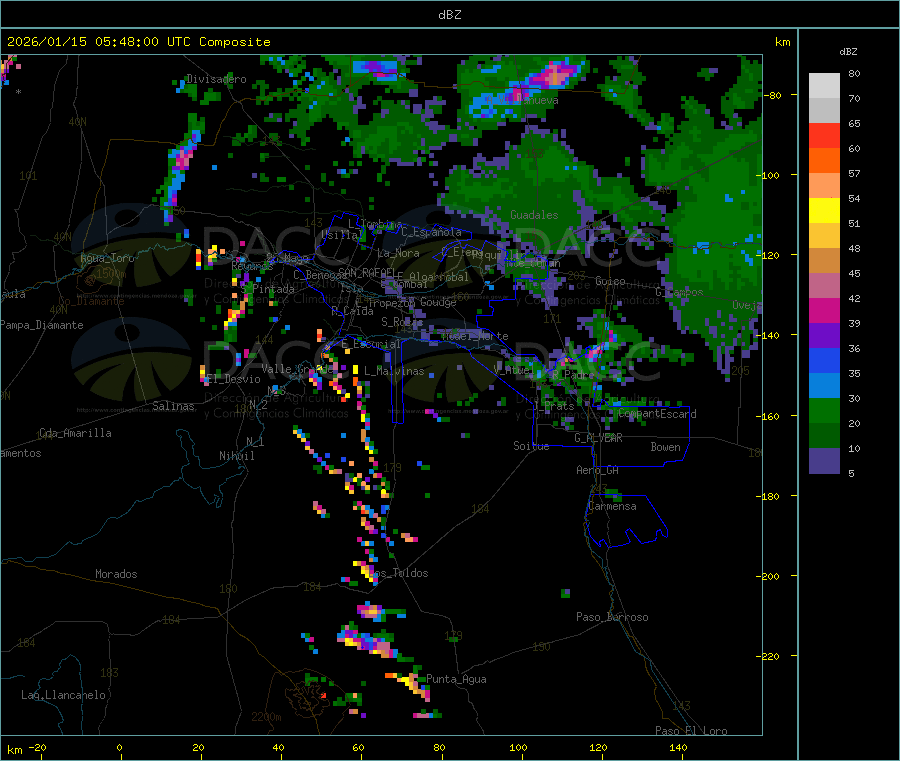Select the 'Salinas' map label

tap(173, 406)
